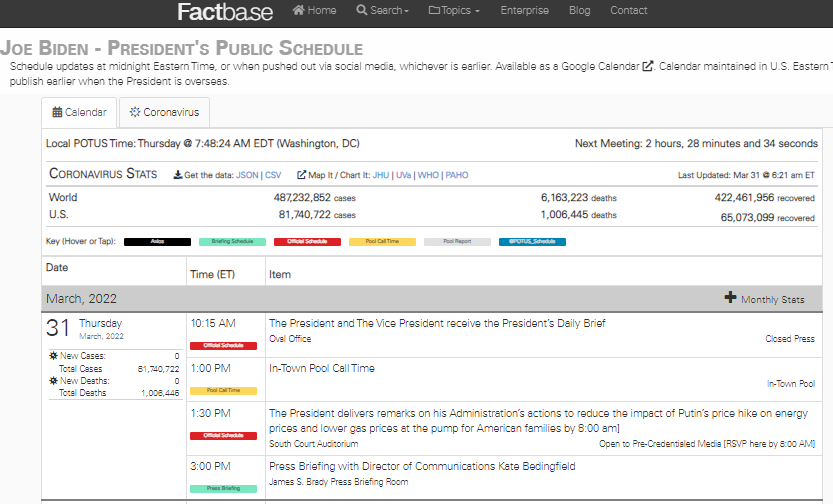Click the James S. Brady Press Briefing Room location

click(338, 482)
